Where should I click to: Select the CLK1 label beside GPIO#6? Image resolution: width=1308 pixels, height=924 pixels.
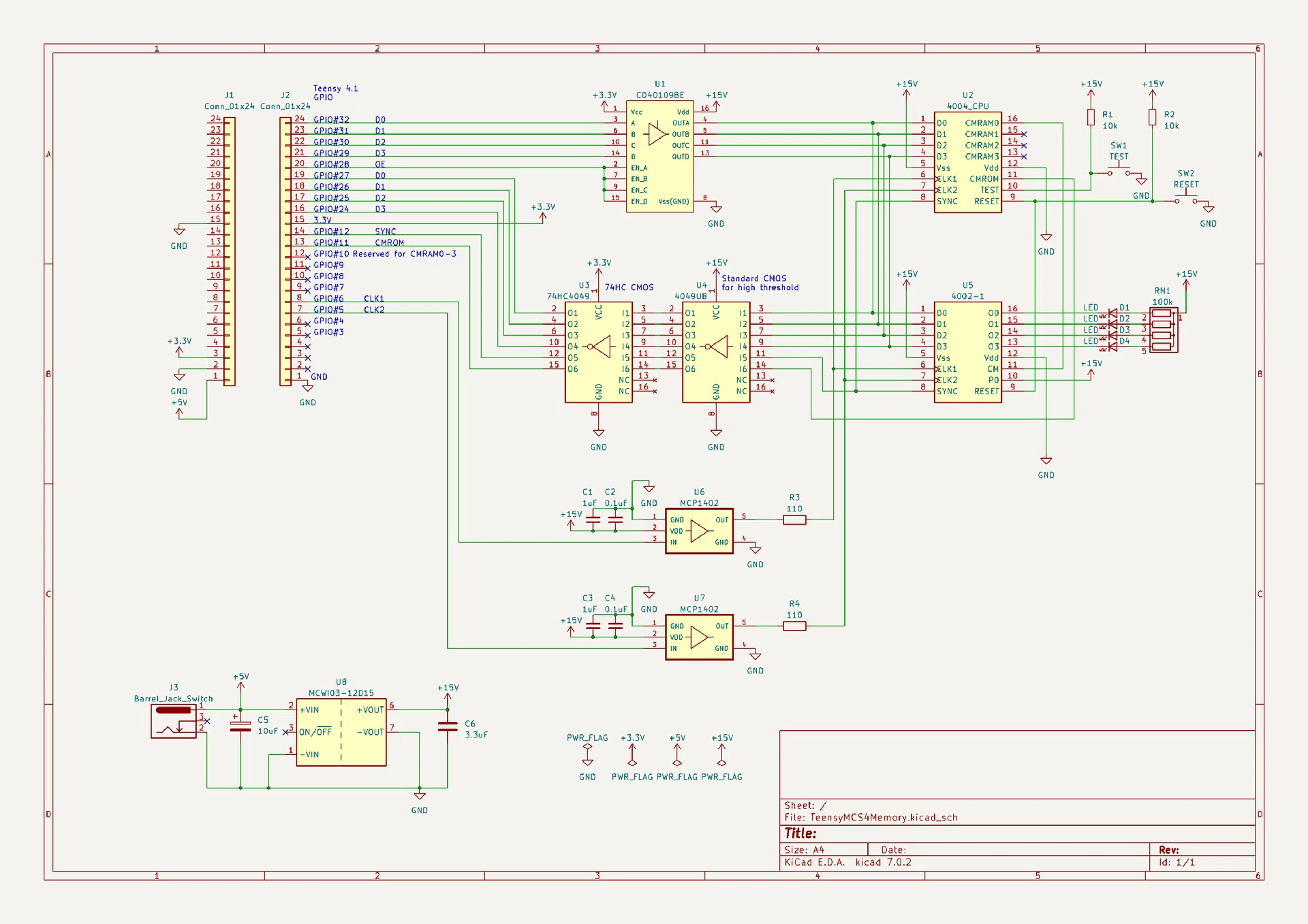373,298
